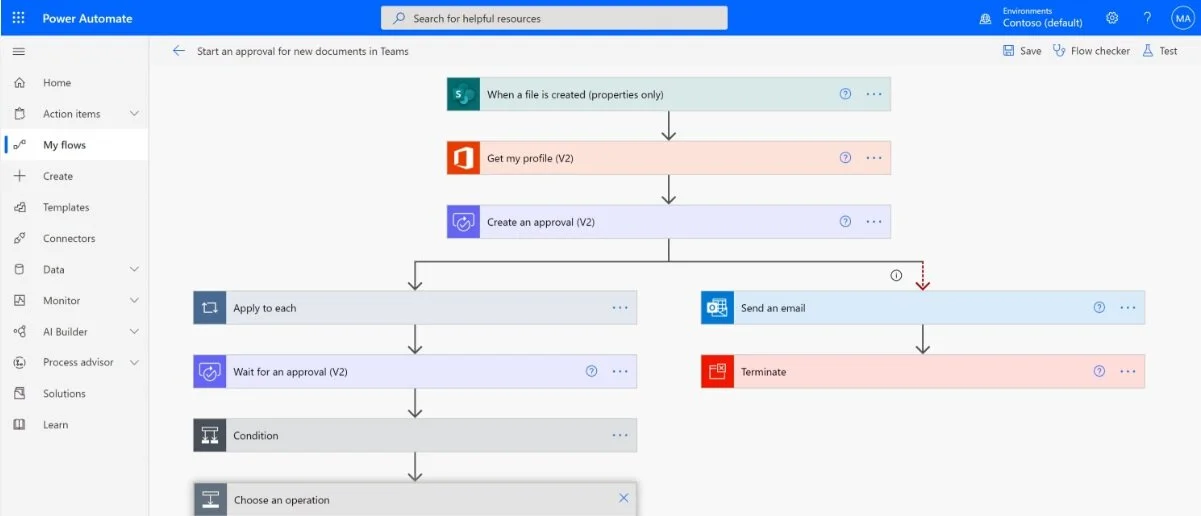Go back using the left arrow
Screen dimensions: 1201x516
179,51
